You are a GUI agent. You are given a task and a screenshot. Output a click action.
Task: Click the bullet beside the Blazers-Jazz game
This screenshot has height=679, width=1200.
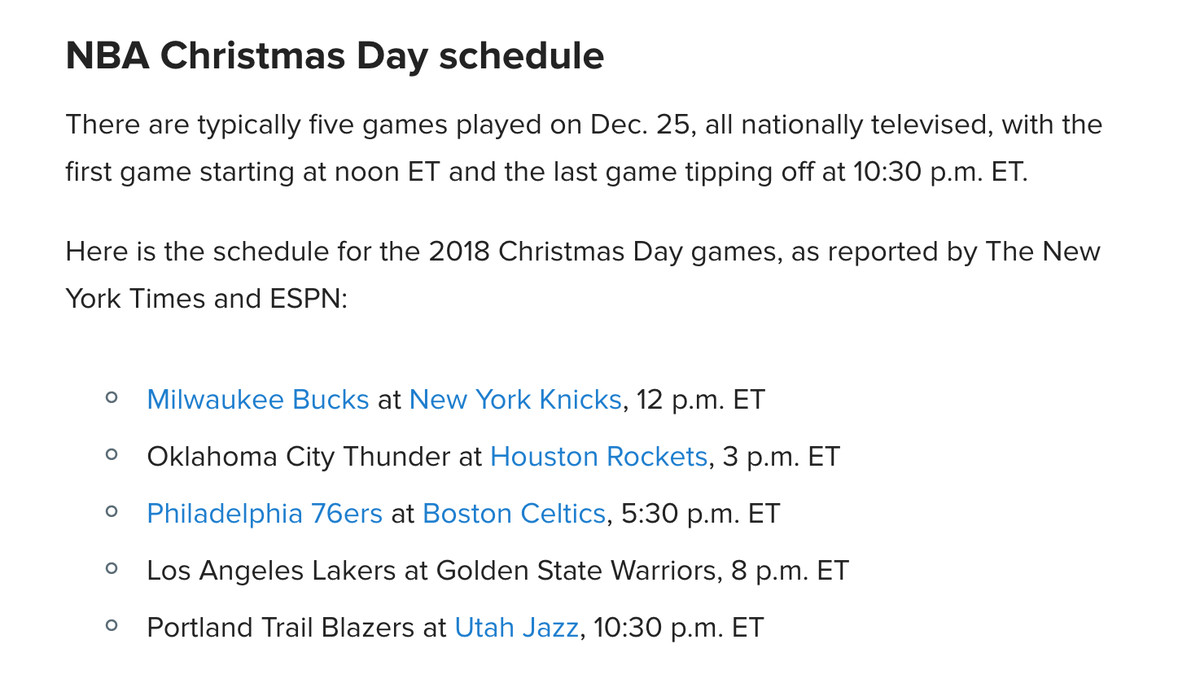tap(111, 627)
